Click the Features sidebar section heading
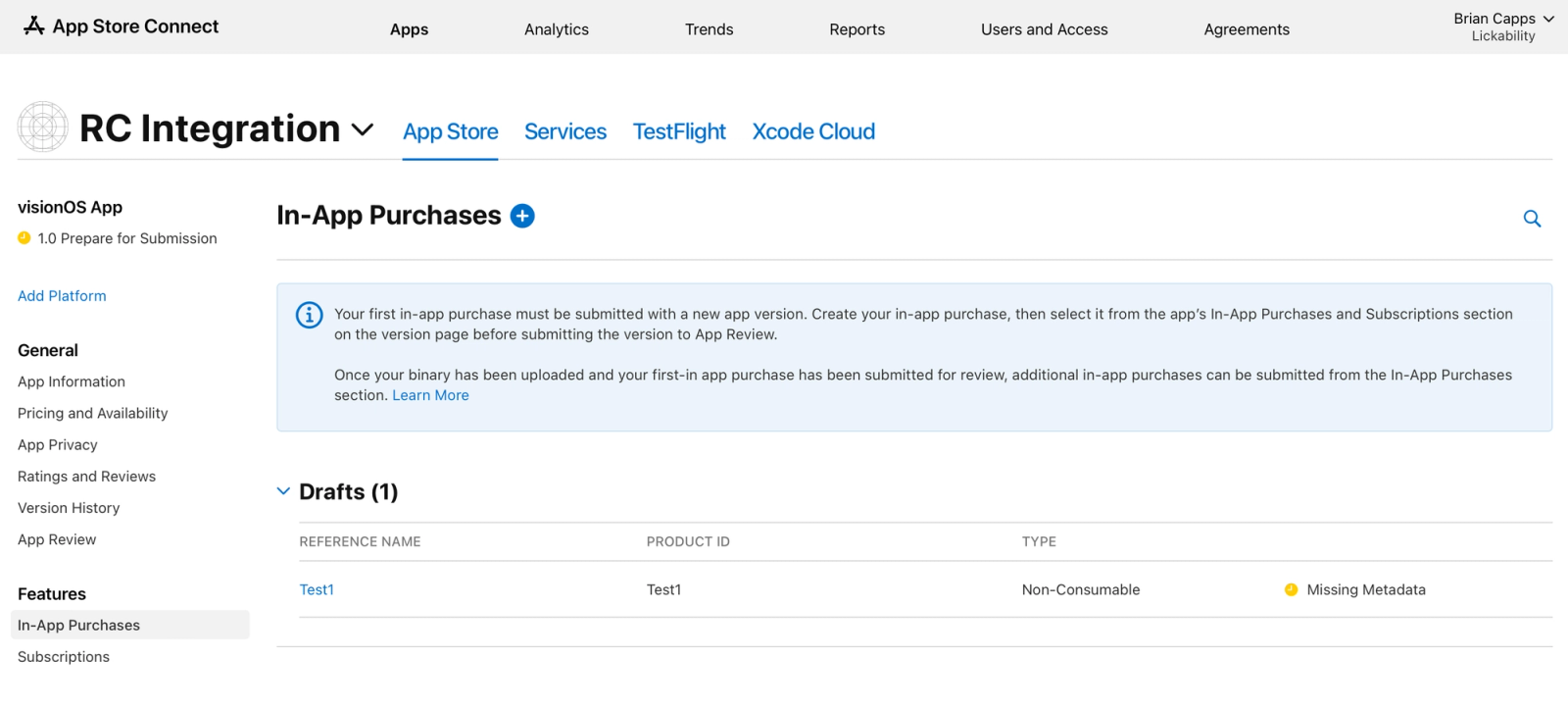Screen dimensions: 1568x709 [52, 594]
